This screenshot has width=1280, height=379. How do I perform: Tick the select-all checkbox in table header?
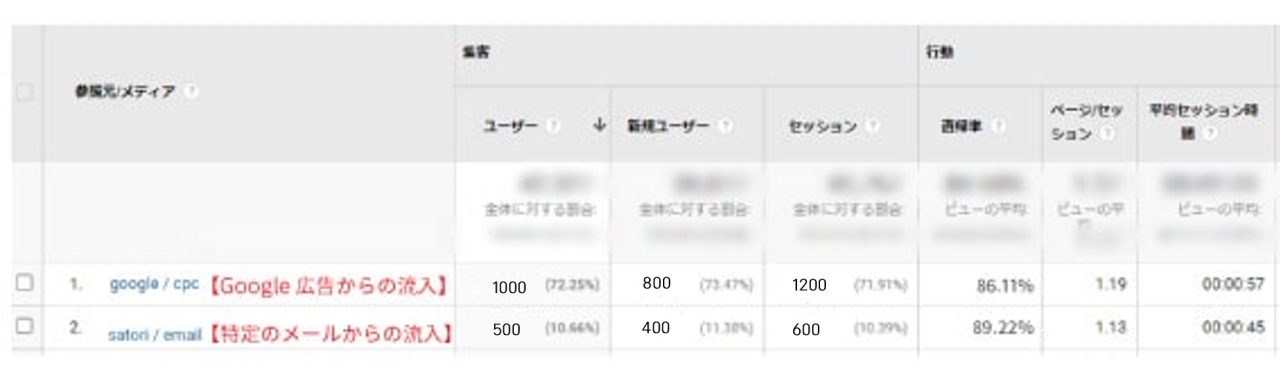tap(25, 92)
